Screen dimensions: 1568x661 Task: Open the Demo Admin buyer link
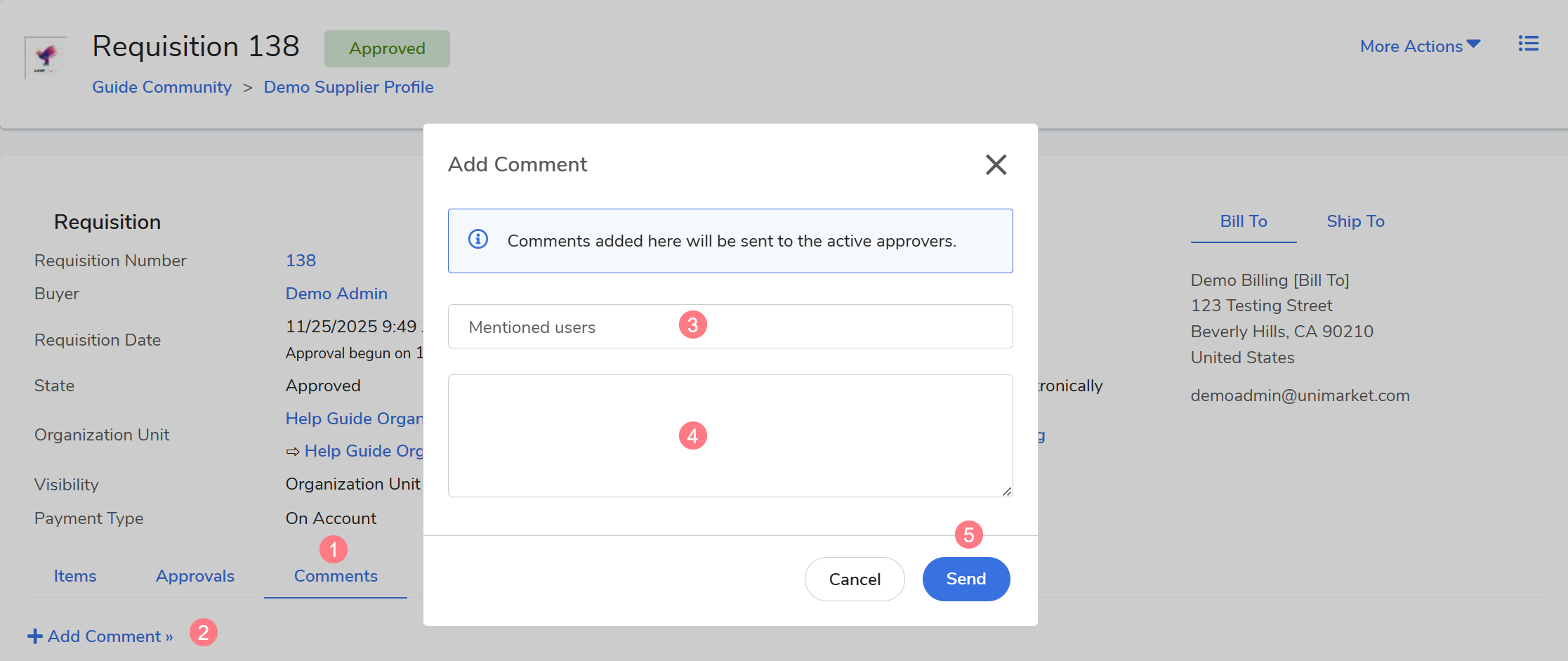tap(336, 294)
